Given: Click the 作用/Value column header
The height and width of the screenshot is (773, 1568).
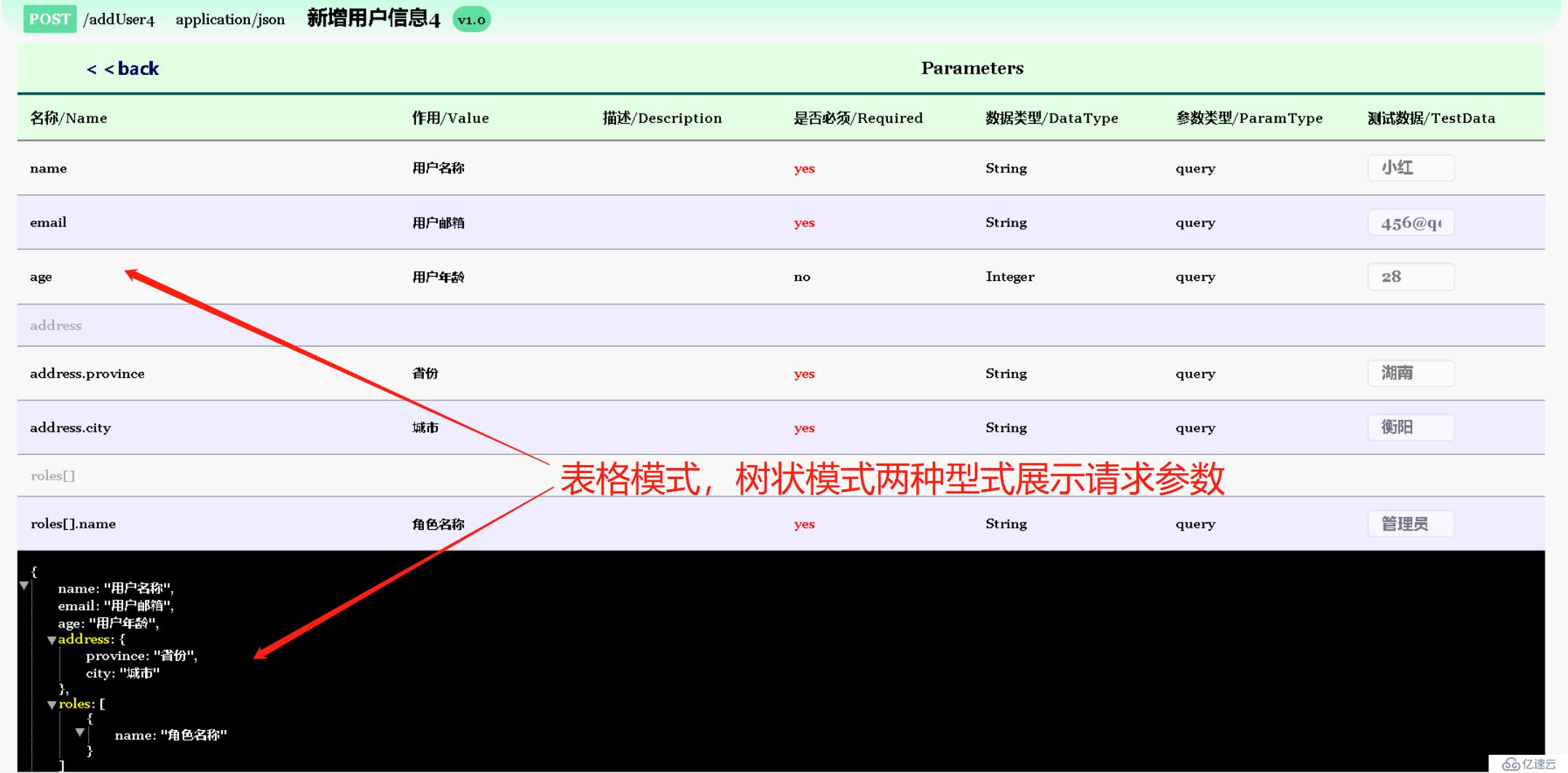Looking at the screenshot, I should (x=450, y=118).
